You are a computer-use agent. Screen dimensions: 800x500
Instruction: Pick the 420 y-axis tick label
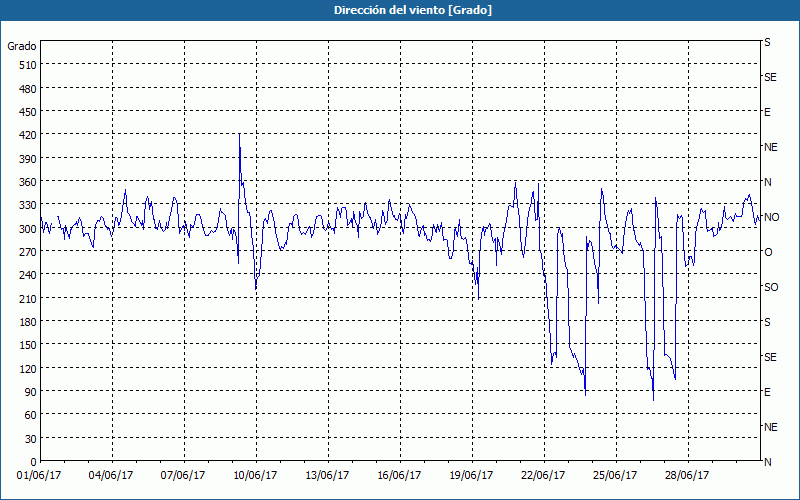[x=28, y=136]
